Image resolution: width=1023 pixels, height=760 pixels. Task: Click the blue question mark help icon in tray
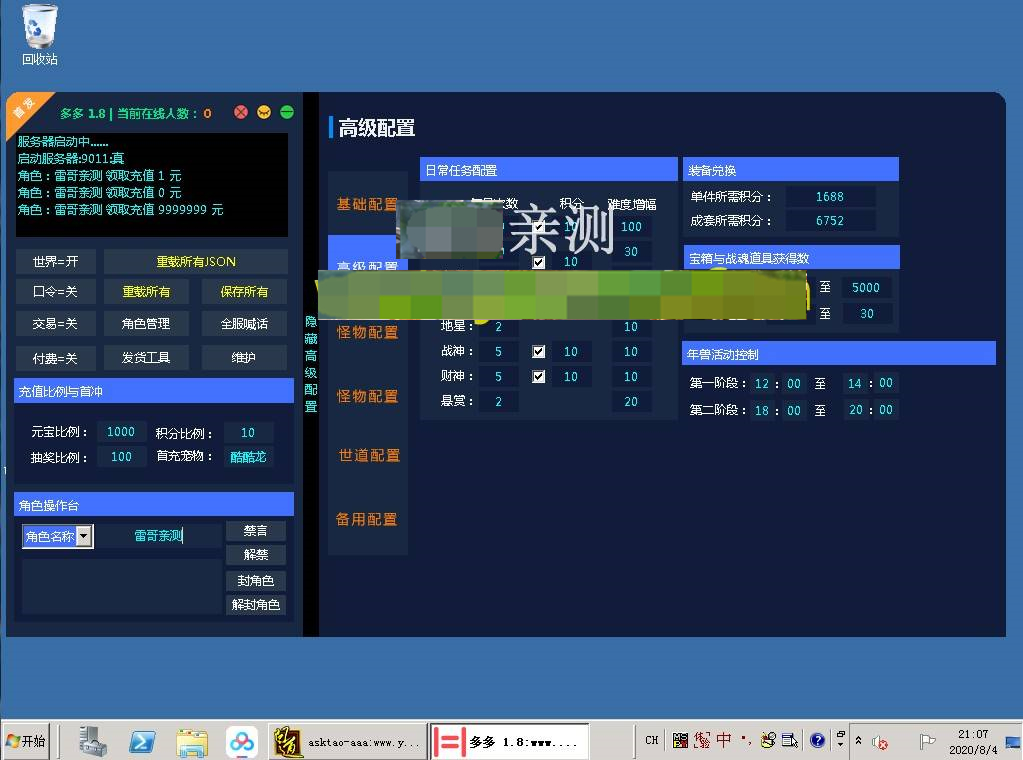(819, 740)
